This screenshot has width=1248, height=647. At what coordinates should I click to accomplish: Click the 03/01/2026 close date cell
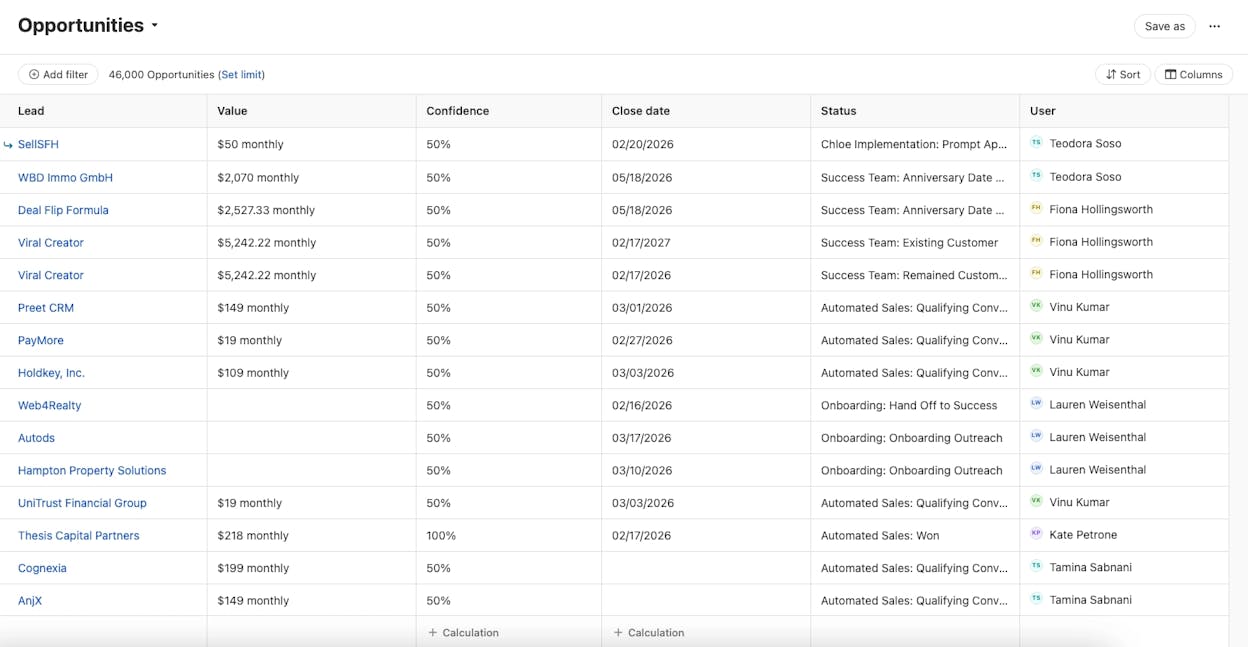pos(705,308)
